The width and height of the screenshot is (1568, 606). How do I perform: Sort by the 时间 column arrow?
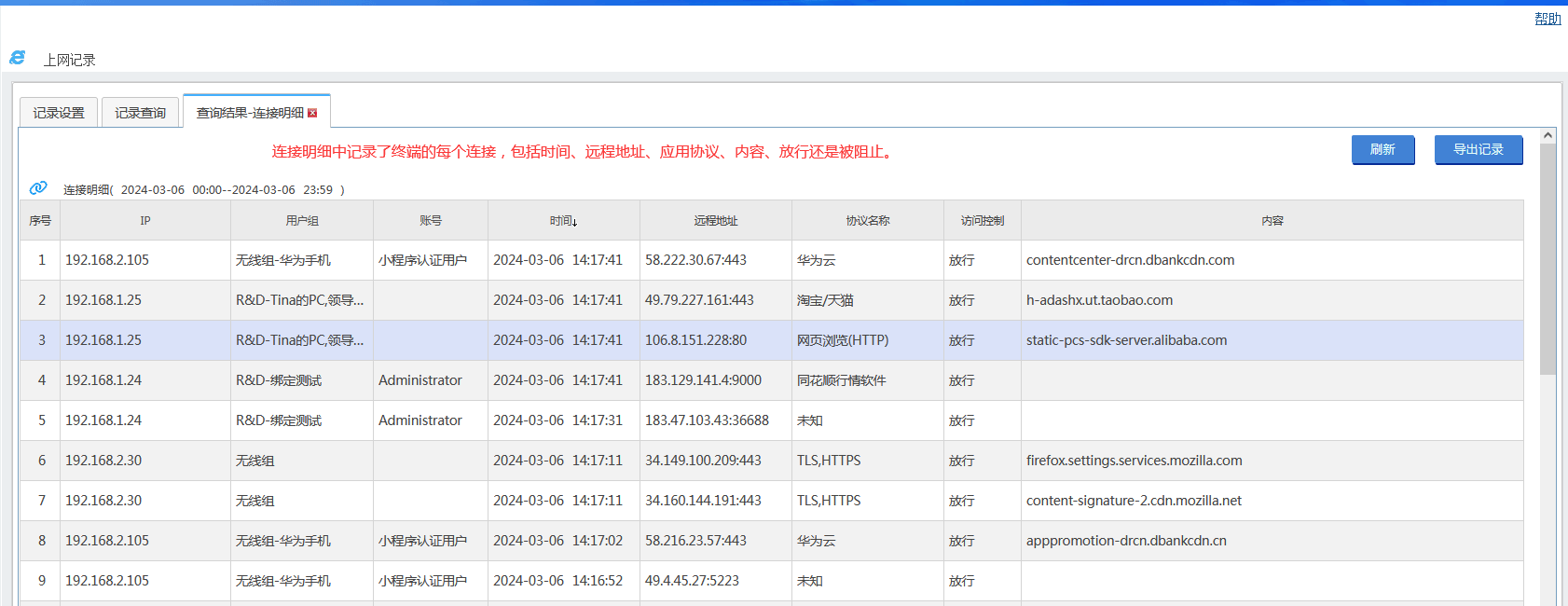pos(574,222)
